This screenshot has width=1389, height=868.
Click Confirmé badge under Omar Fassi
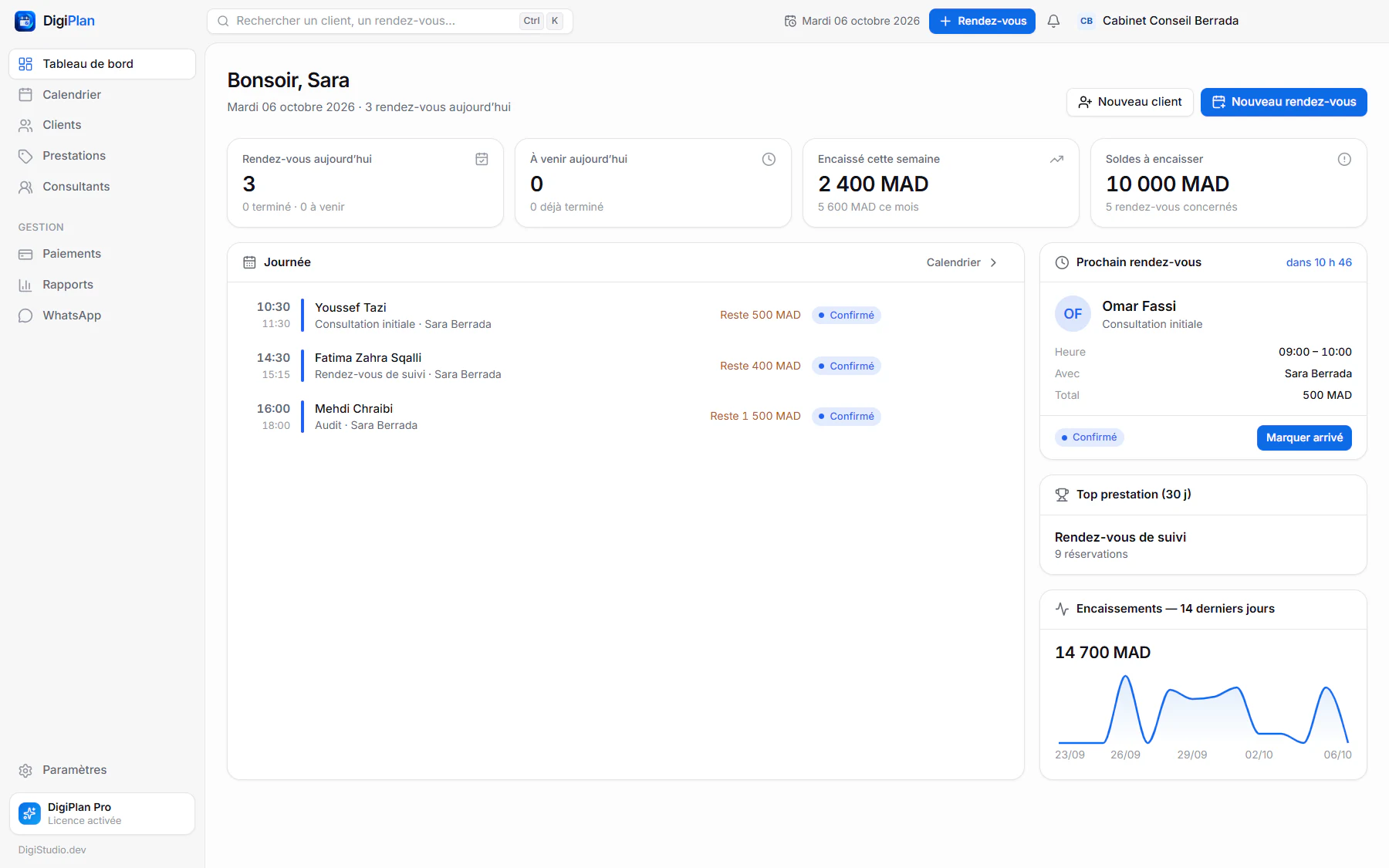pos(1089,437)
